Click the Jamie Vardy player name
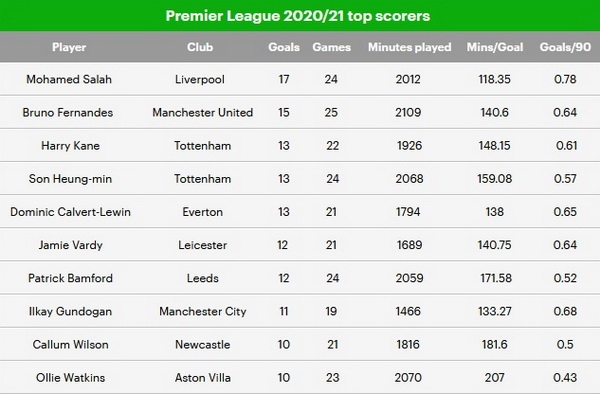 (x=70, y=245)
